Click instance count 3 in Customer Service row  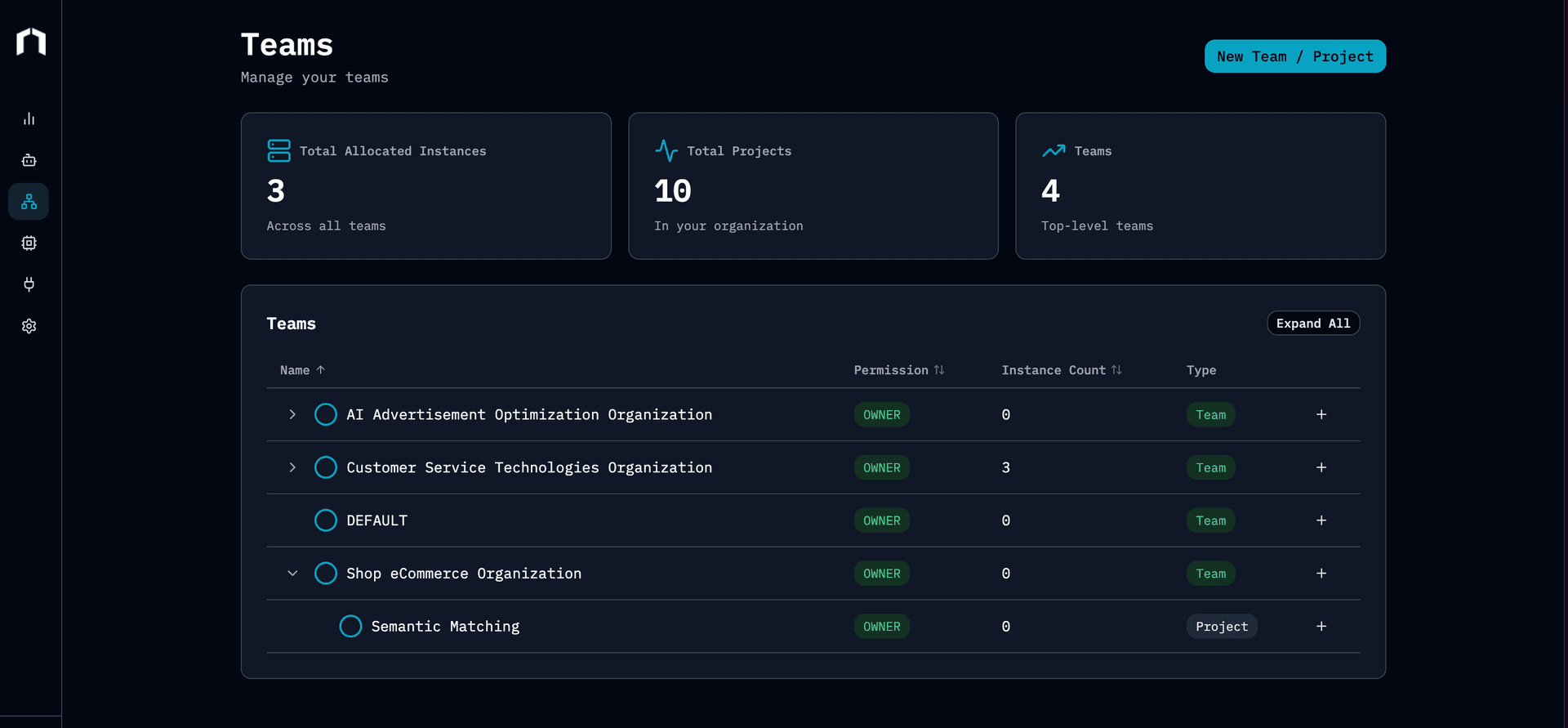pyautogui.click(x=1006, y=467)
